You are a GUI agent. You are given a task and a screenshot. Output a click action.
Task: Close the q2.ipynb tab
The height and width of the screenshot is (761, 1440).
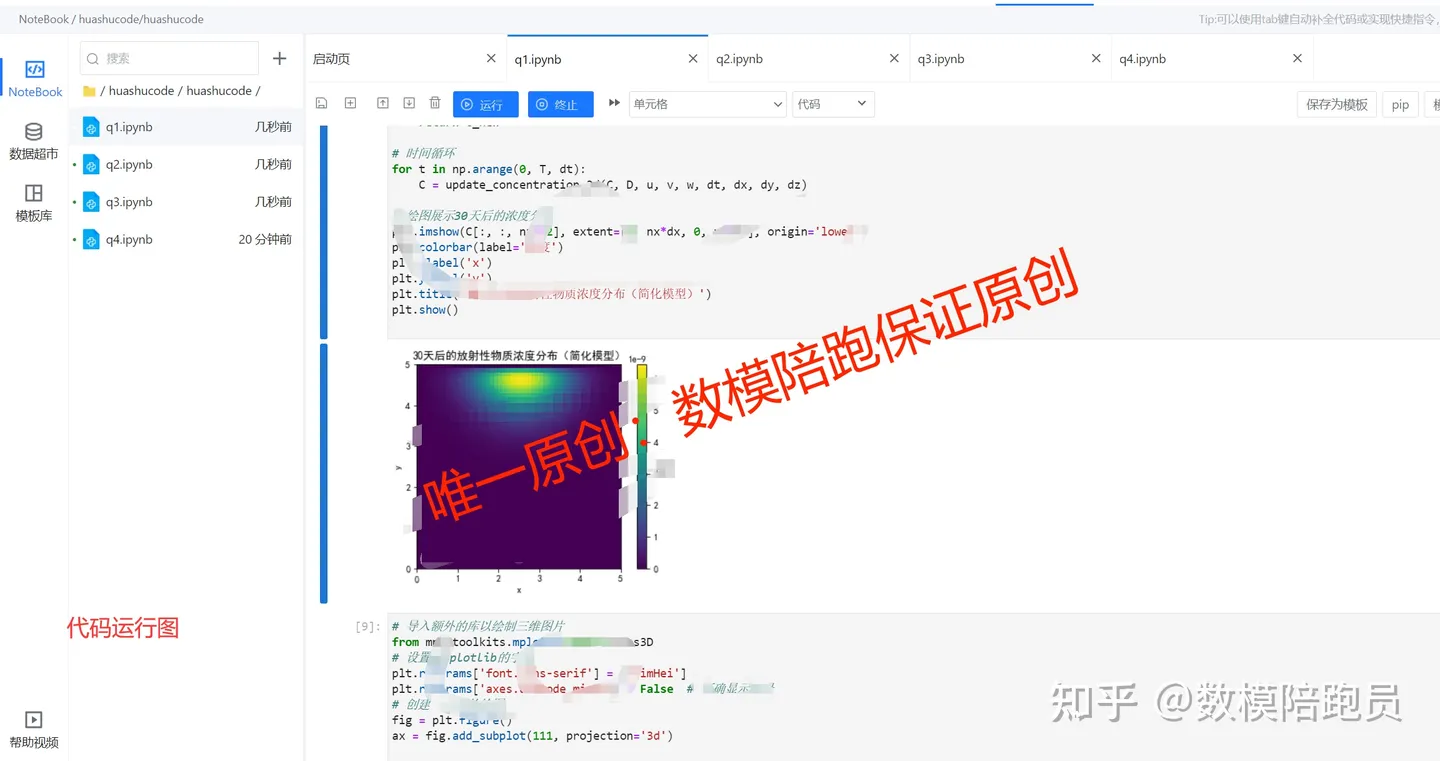894,59
